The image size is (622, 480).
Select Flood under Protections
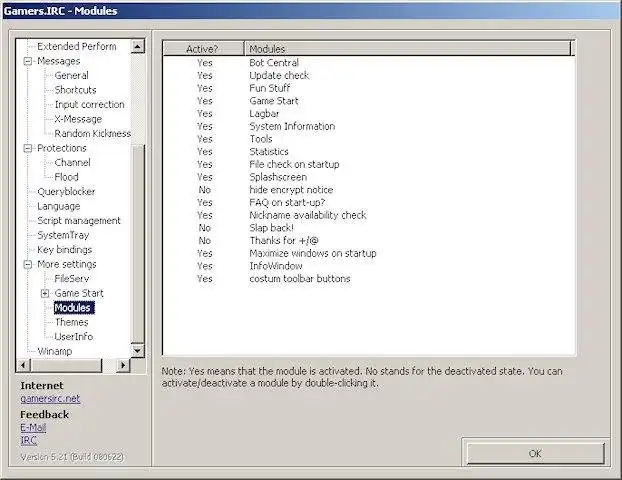click(66, 177)
